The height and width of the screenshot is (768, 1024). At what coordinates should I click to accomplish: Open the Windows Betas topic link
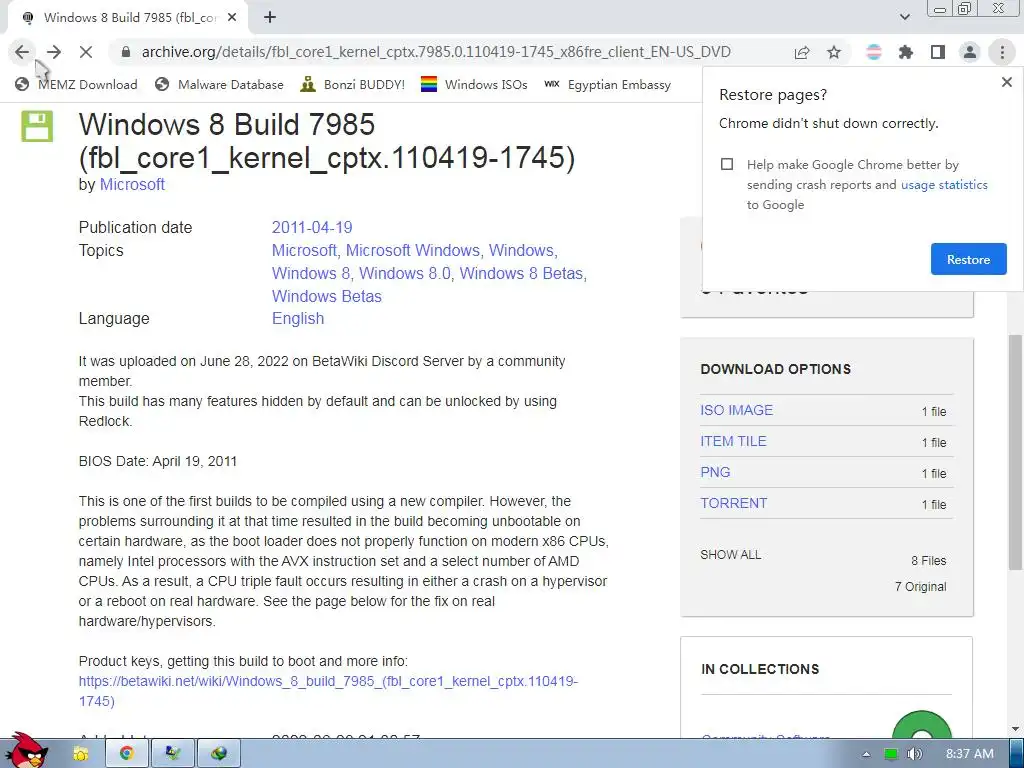[327, 296]
